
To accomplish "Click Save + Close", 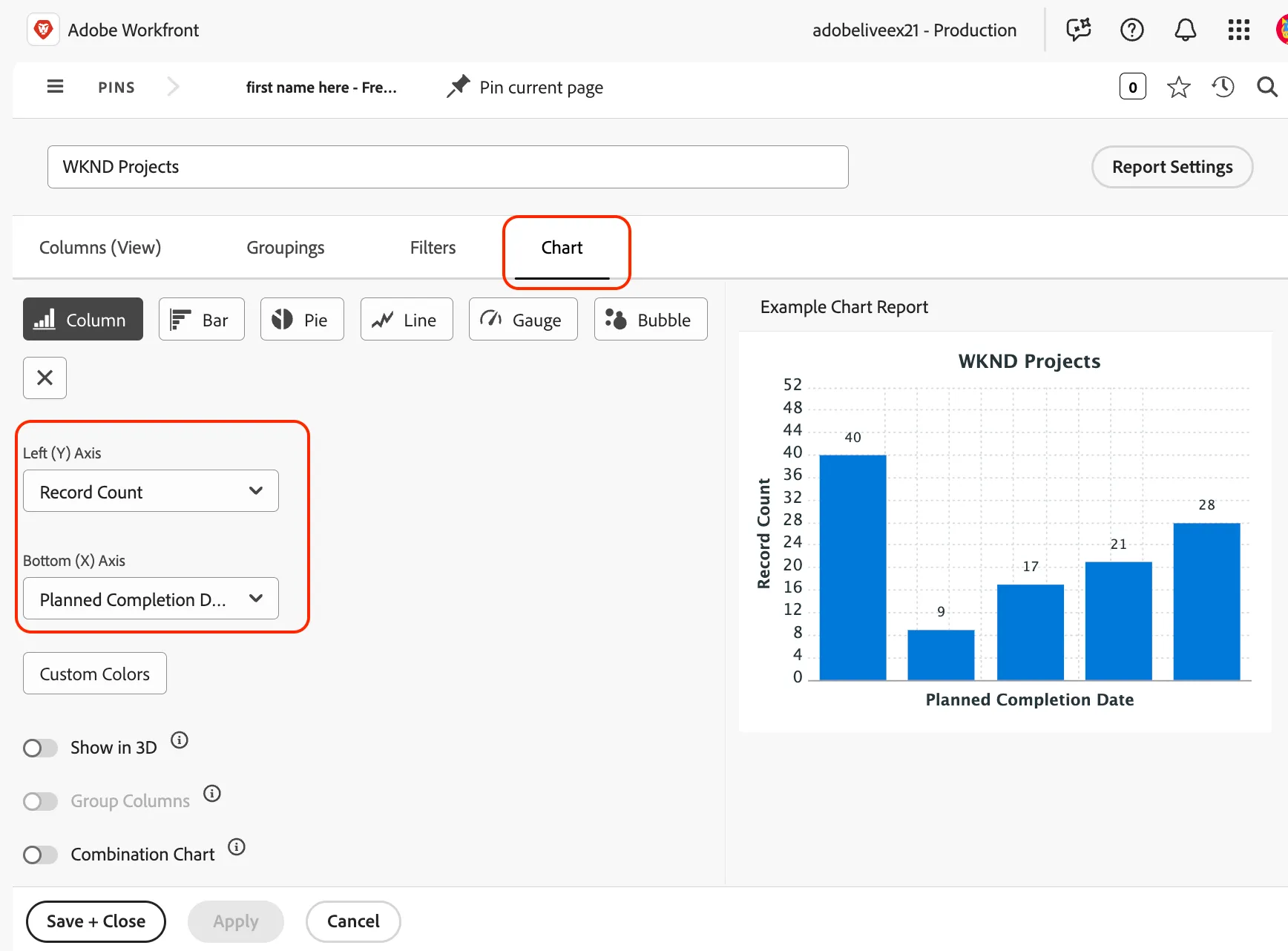I will point(96,921).
